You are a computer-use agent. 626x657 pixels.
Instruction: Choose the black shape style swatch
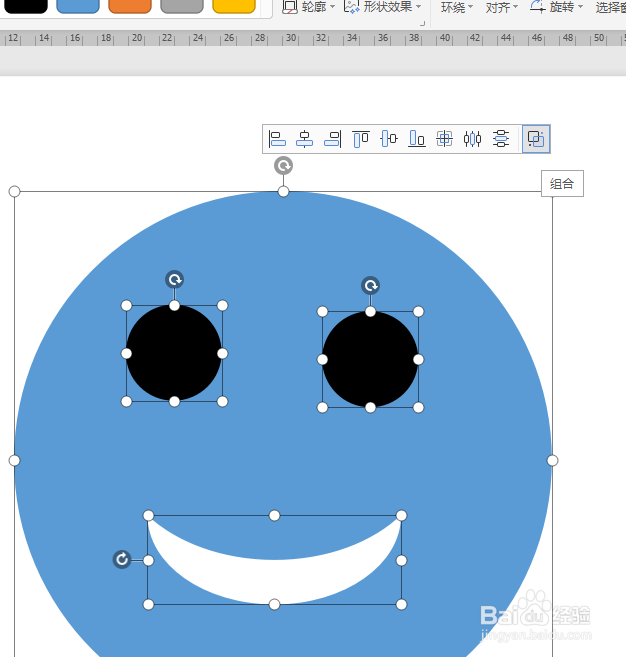coord(26,6)
